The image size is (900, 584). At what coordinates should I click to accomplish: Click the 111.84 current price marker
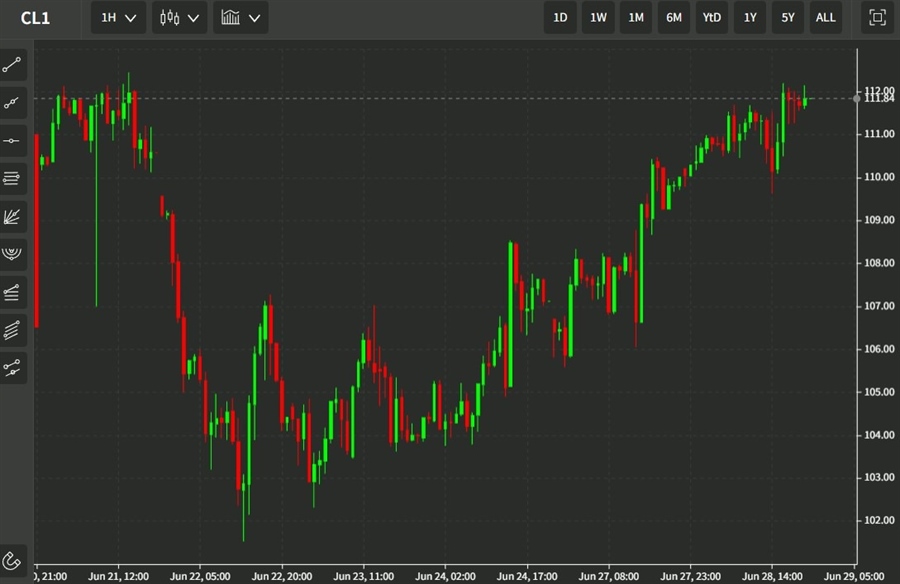tap(879, 99)
